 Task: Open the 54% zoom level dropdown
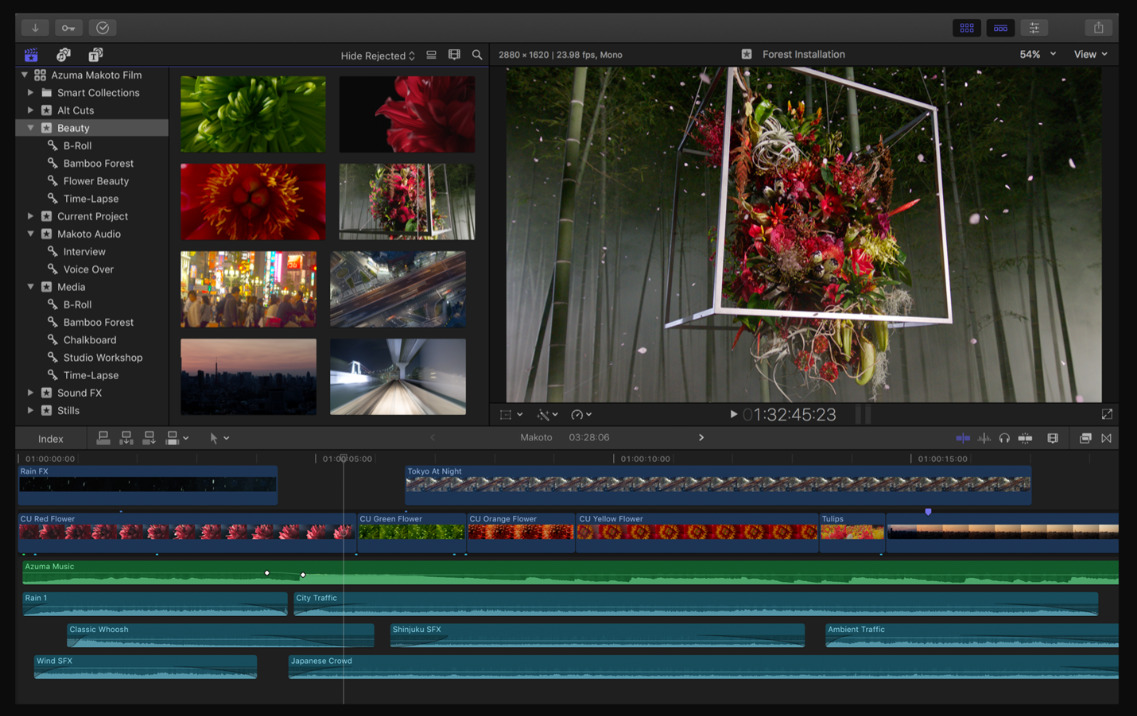(x=1038, y=54)
